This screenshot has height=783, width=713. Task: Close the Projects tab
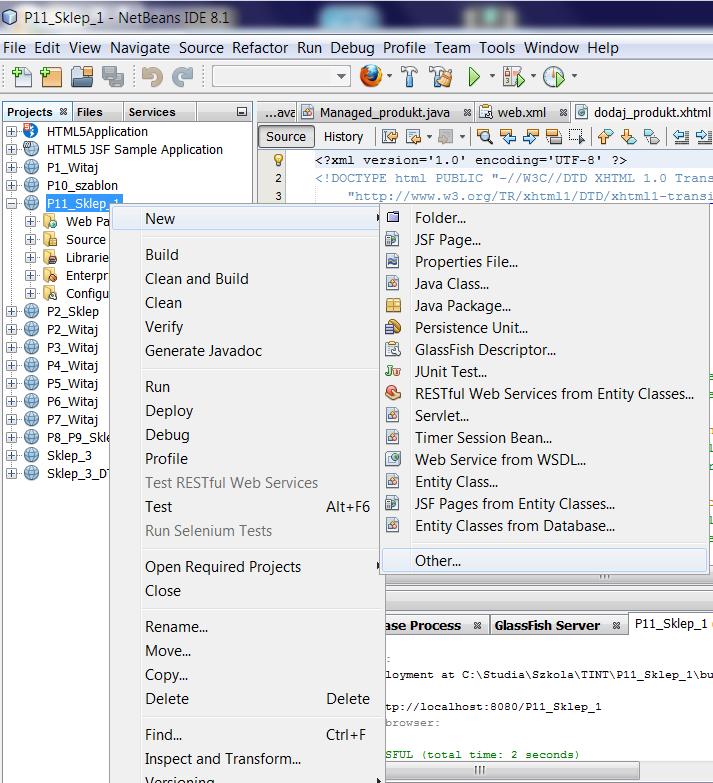63,111
